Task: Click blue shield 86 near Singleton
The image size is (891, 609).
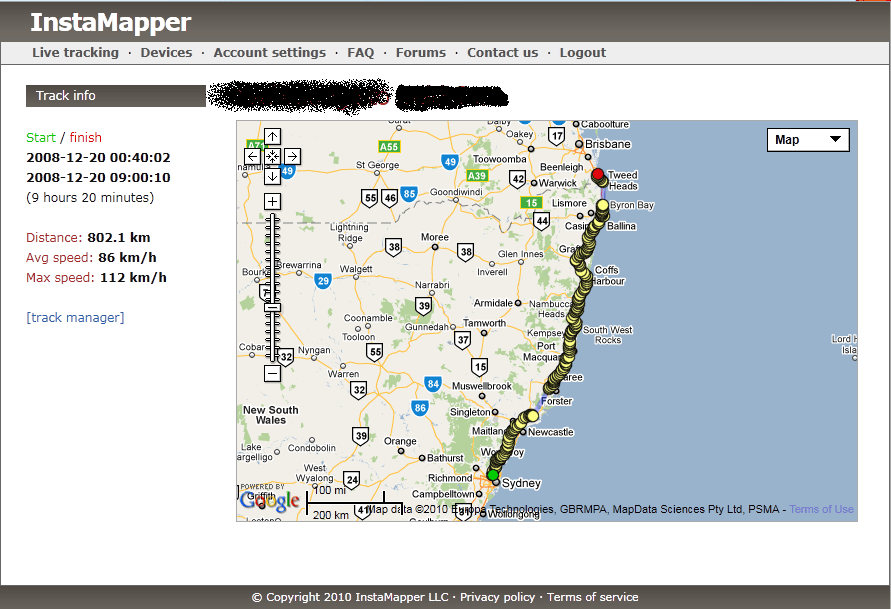Action: [x=420, y=407]
